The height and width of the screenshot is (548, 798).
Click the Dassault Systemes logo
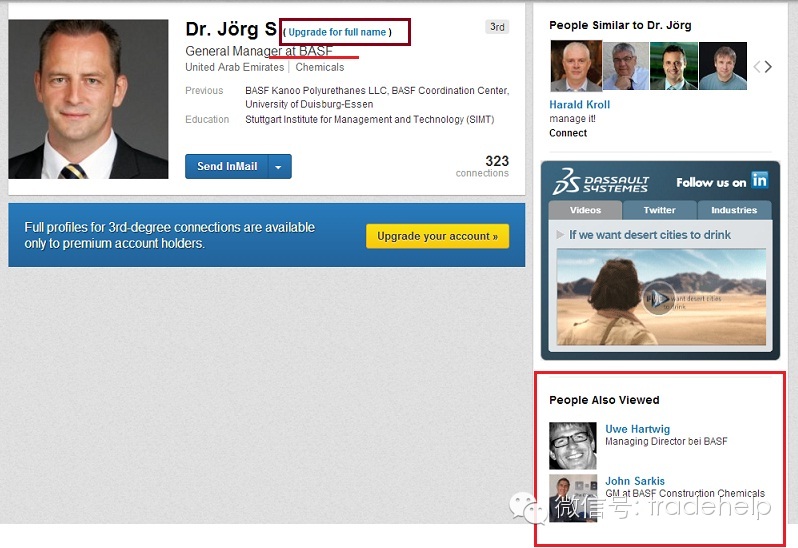click(x=601, y=182)
